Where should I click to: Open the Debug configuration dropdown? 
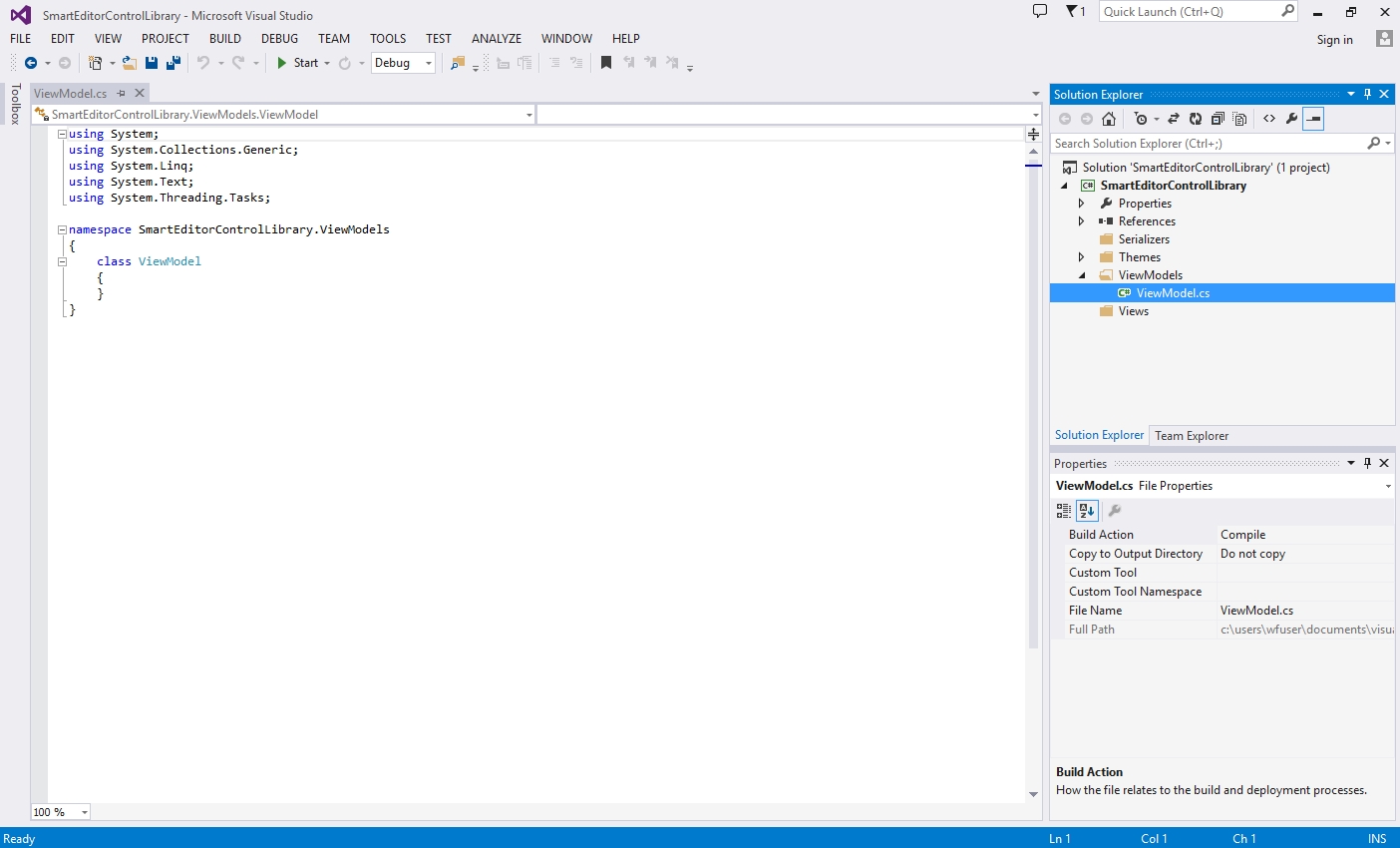click(429, 63)
